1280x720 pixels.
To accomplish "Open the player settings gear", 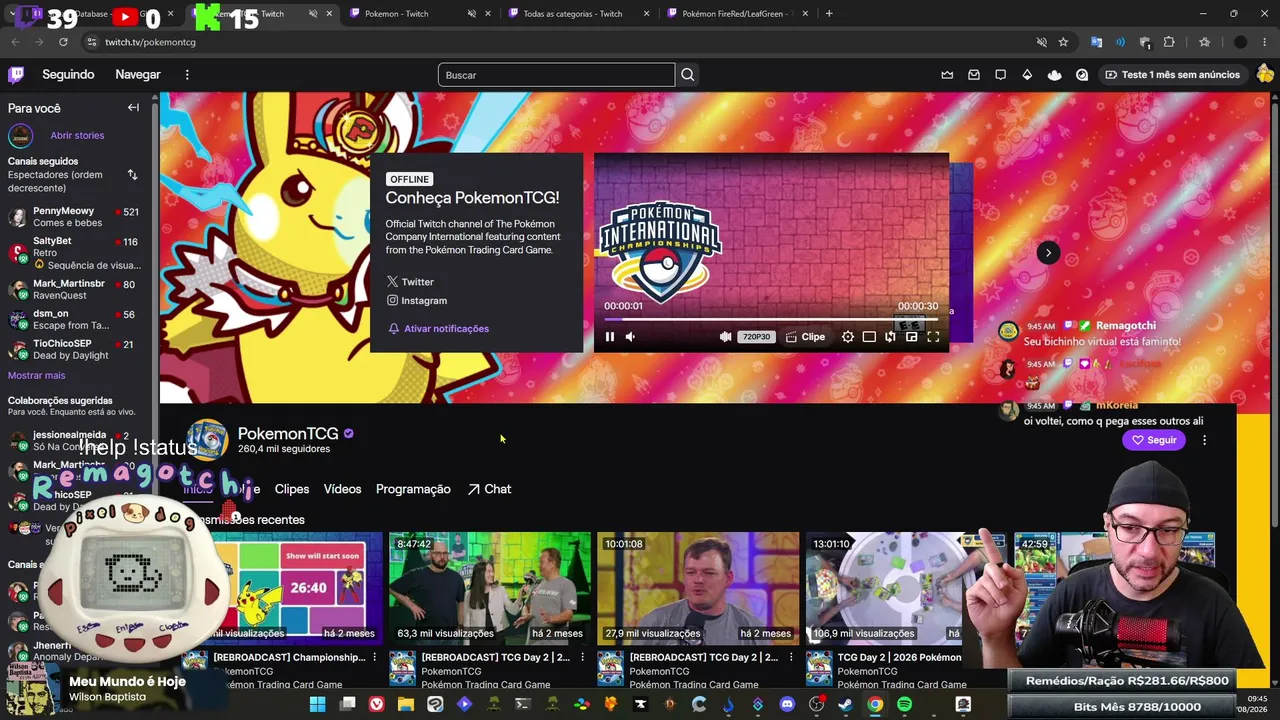I will [x=848, y=337].
